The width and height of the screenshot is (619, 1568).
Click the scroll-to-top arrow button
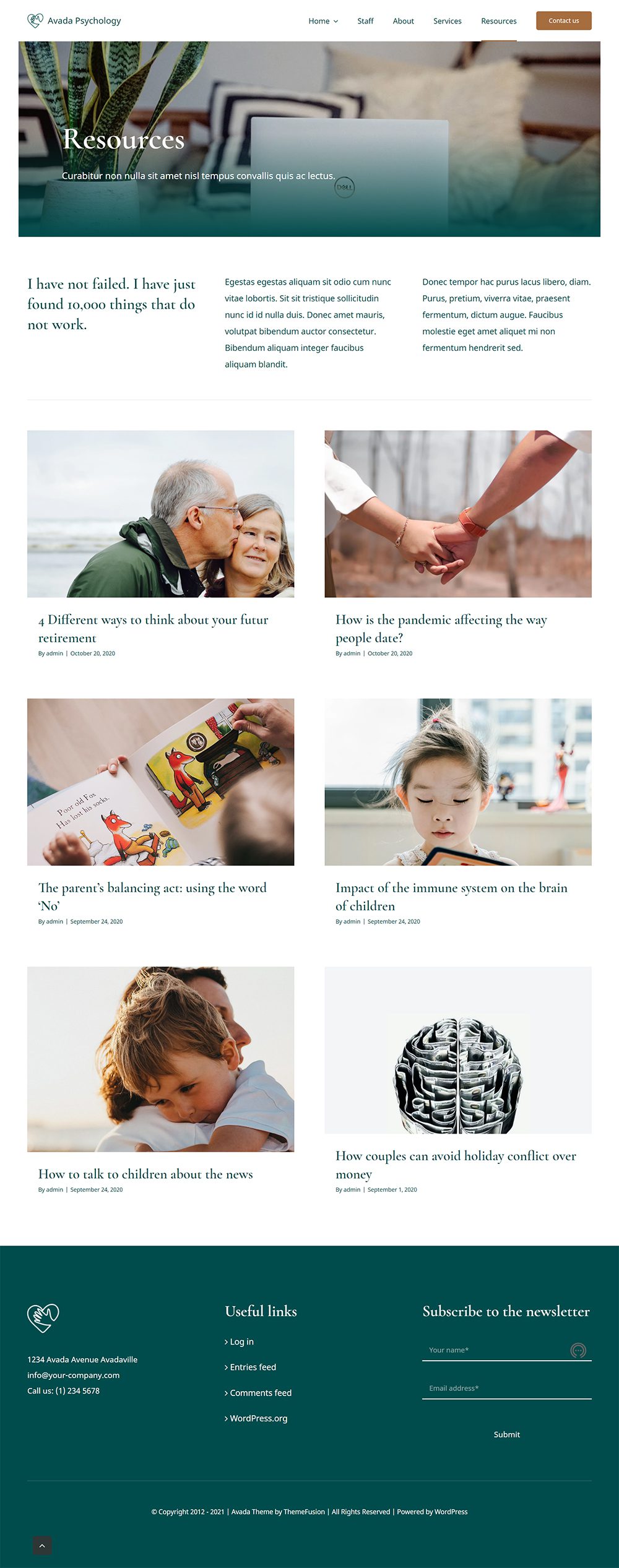(x=42, y=1545)
